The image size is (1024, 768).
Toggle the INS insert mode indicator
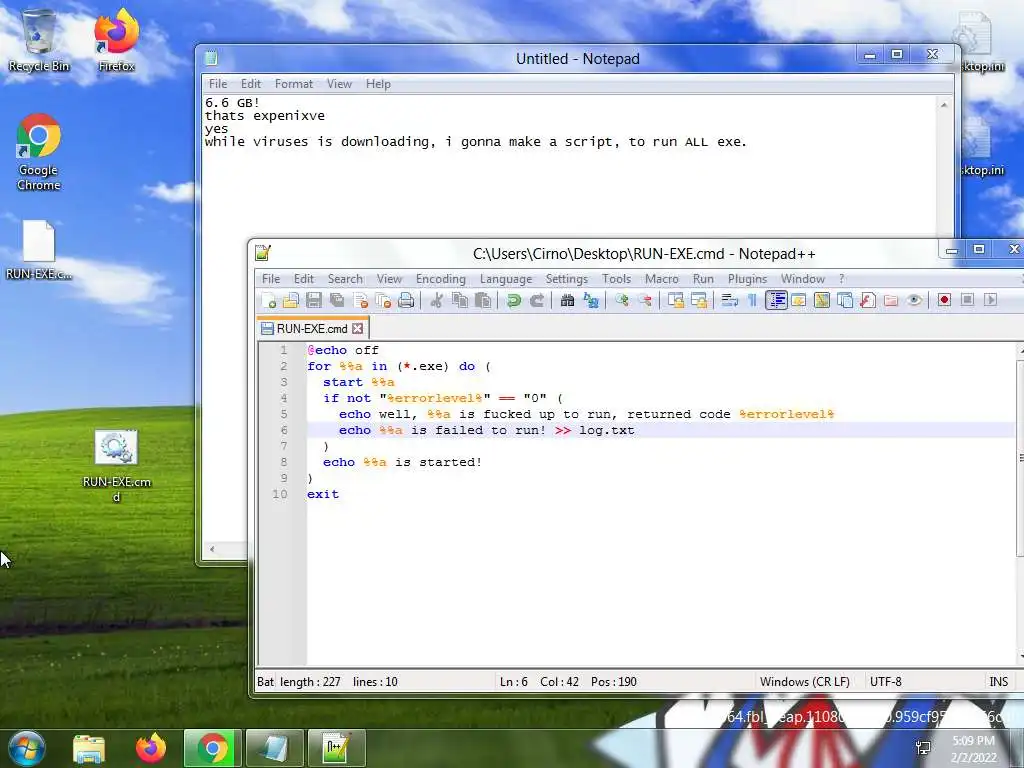click(x=999, y=682)
